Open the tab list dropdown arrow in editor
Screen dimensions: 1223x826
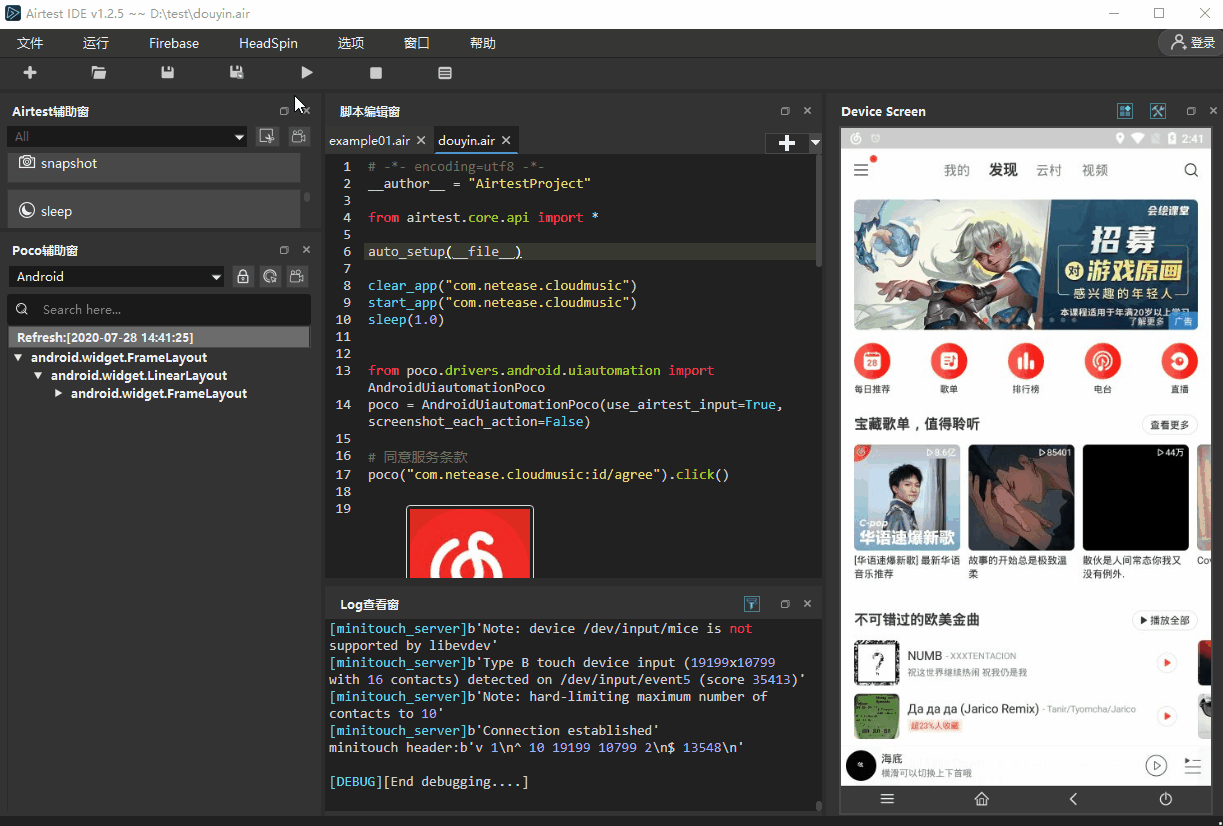(815, 143)
